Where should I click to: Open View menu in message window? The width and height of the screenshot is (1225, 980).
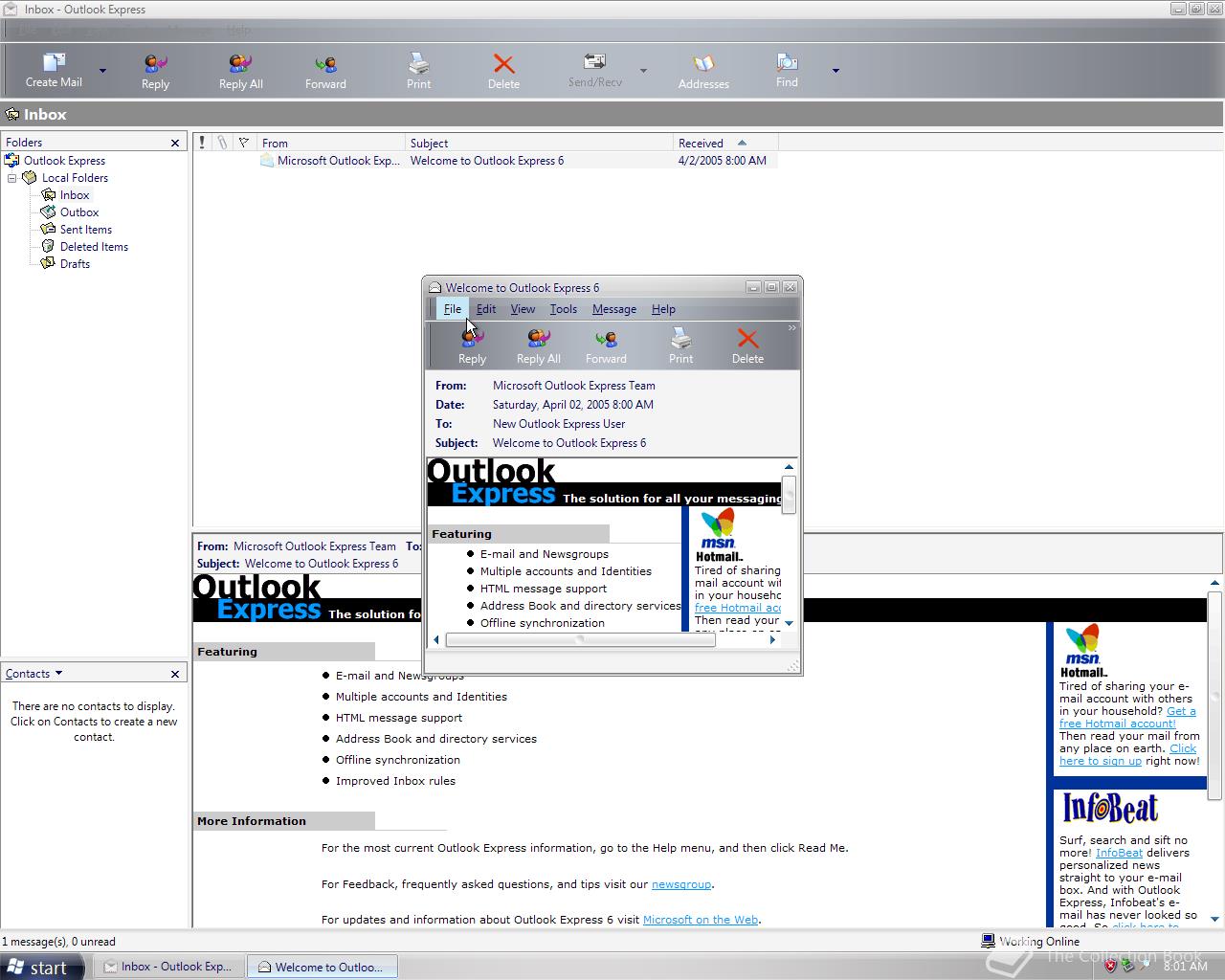point(523,309)
